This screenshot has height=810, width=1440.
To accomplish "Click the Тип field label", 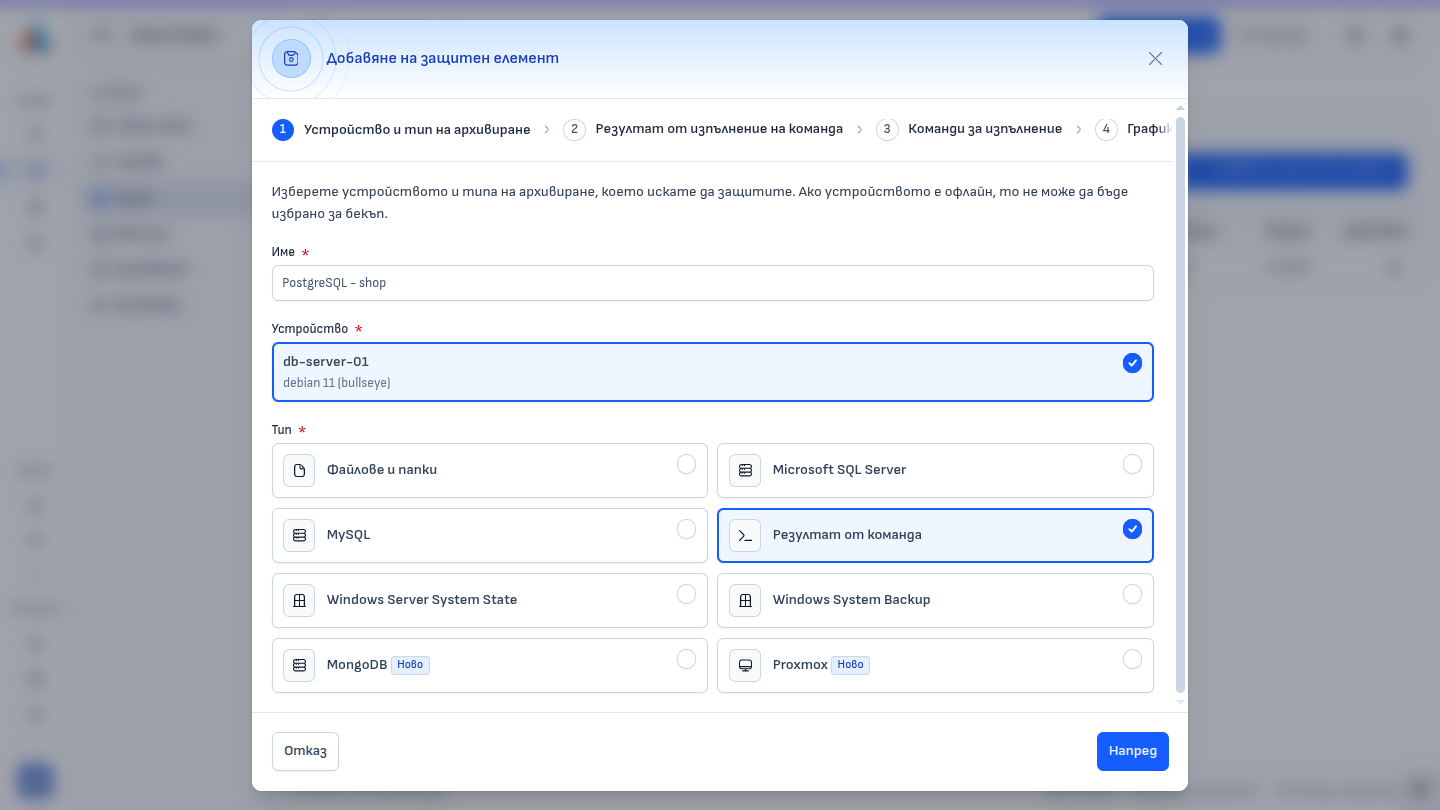I will click(282, 430).
